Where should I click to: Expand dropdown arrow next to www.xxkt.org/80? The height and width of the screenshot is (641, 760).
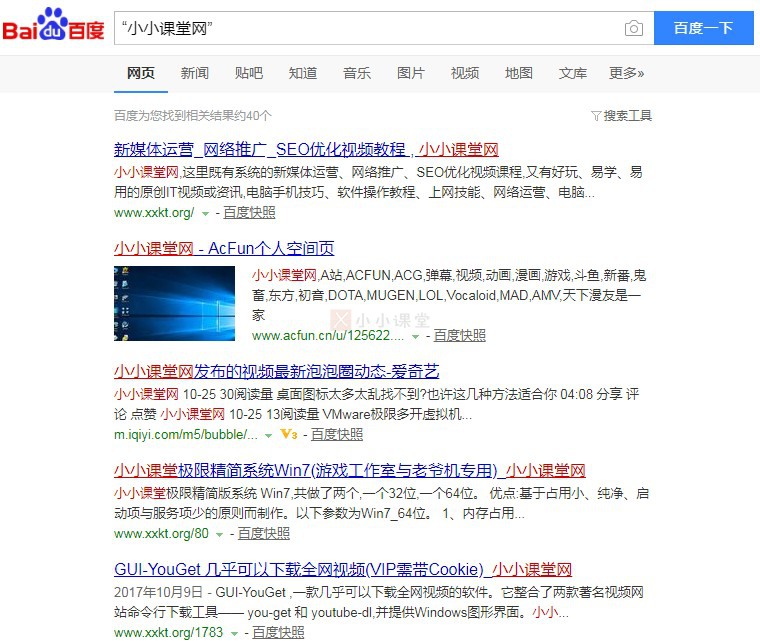[220, 534]
